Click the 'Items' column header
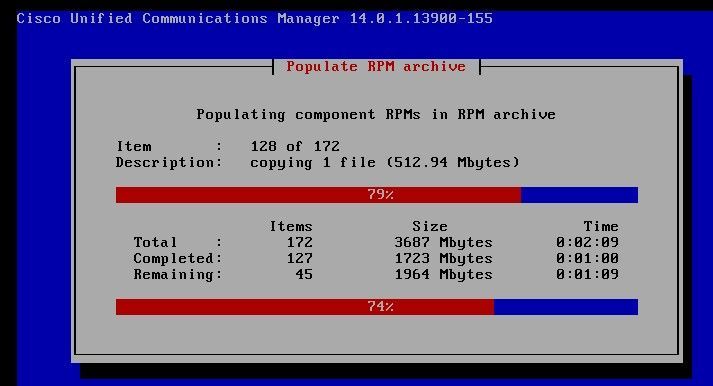This screenshot has width=713, height=386. [291, 226]
